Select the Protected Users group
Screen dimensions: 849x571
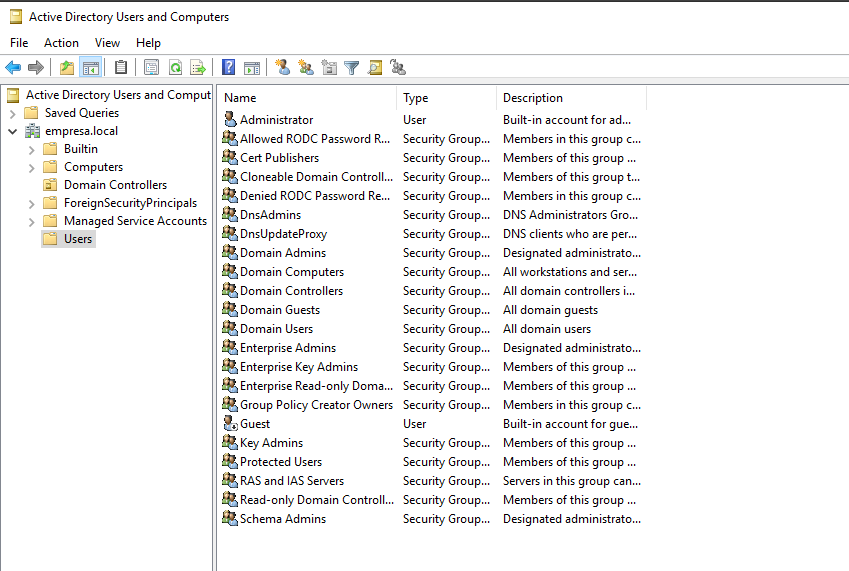[x=280, y=462]
